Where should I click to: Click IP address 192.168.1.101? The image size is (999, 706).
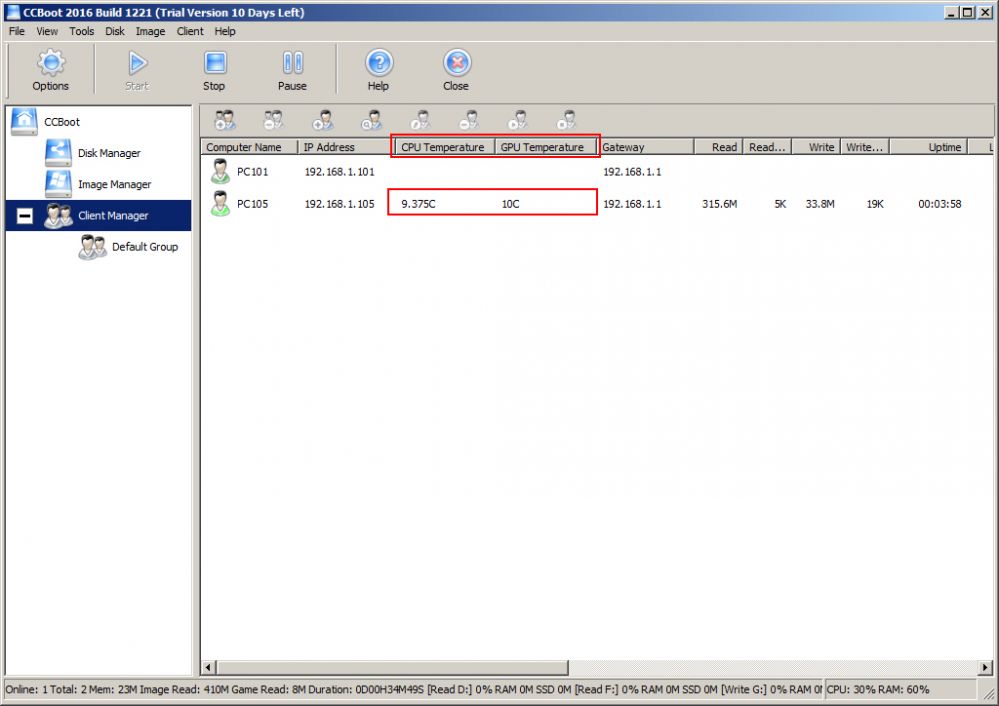tap(340, 172)
